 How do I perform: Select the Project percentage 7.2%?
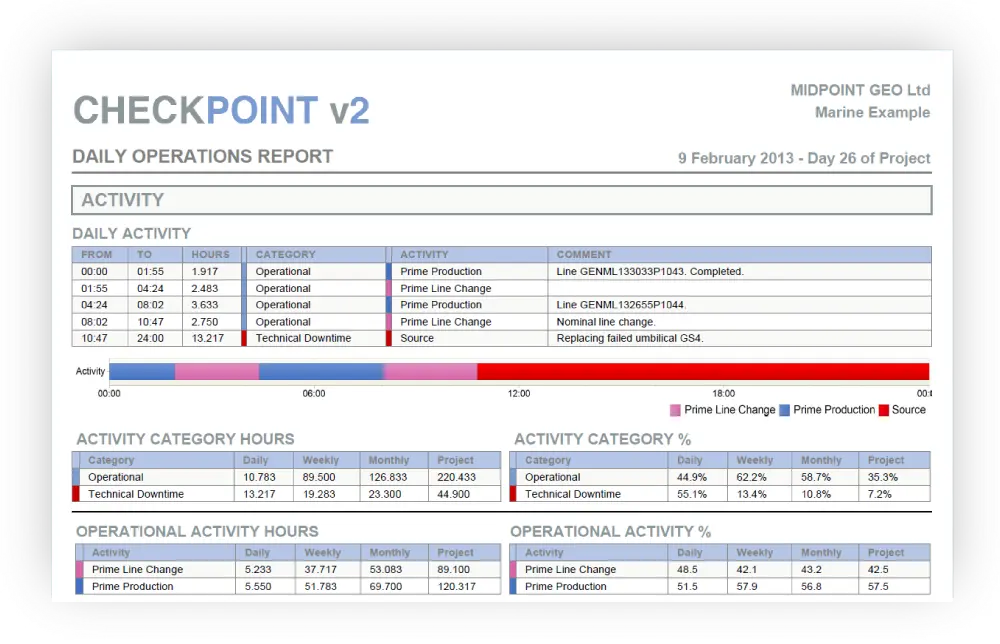point(879,494)
